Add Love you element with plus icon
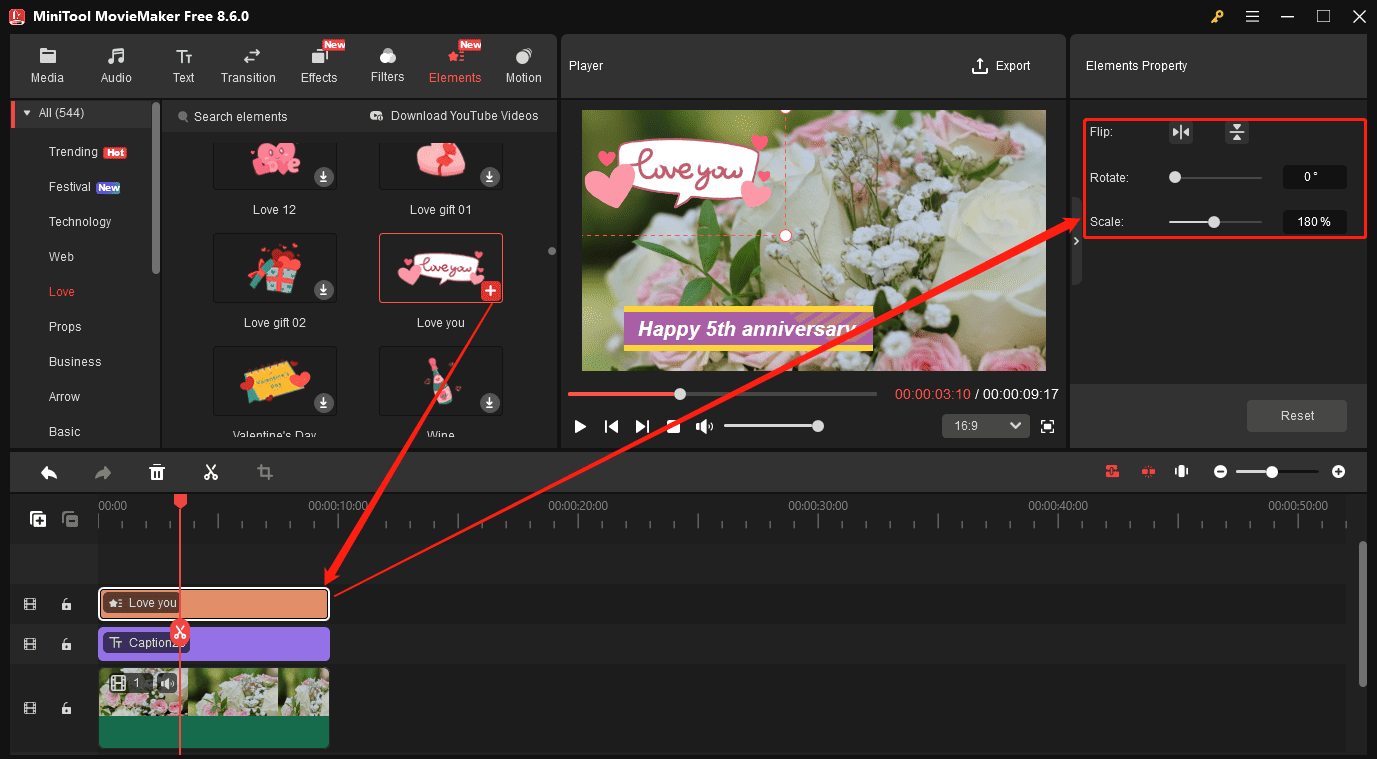The width and height of the screenshot is (1377, 759). click(490, 291)
